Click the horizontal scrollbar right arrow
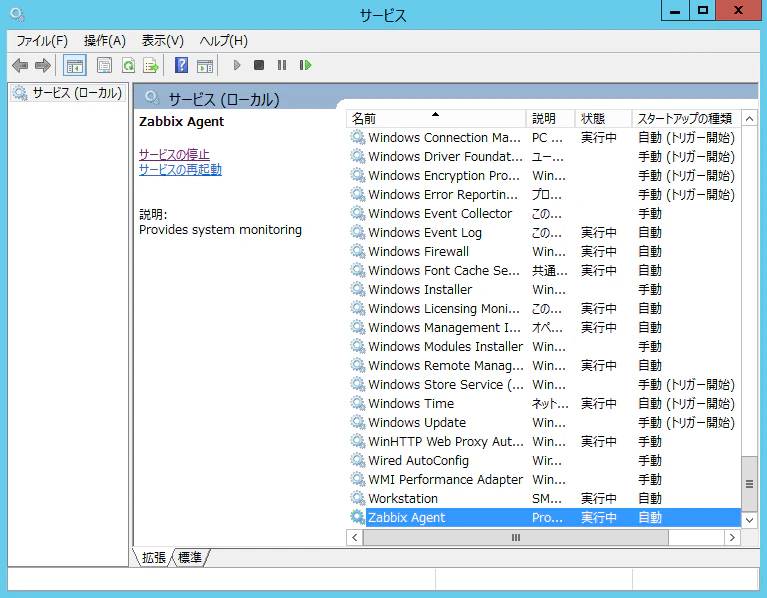Screen dimensions: 767x598 (x=732, y=537)
